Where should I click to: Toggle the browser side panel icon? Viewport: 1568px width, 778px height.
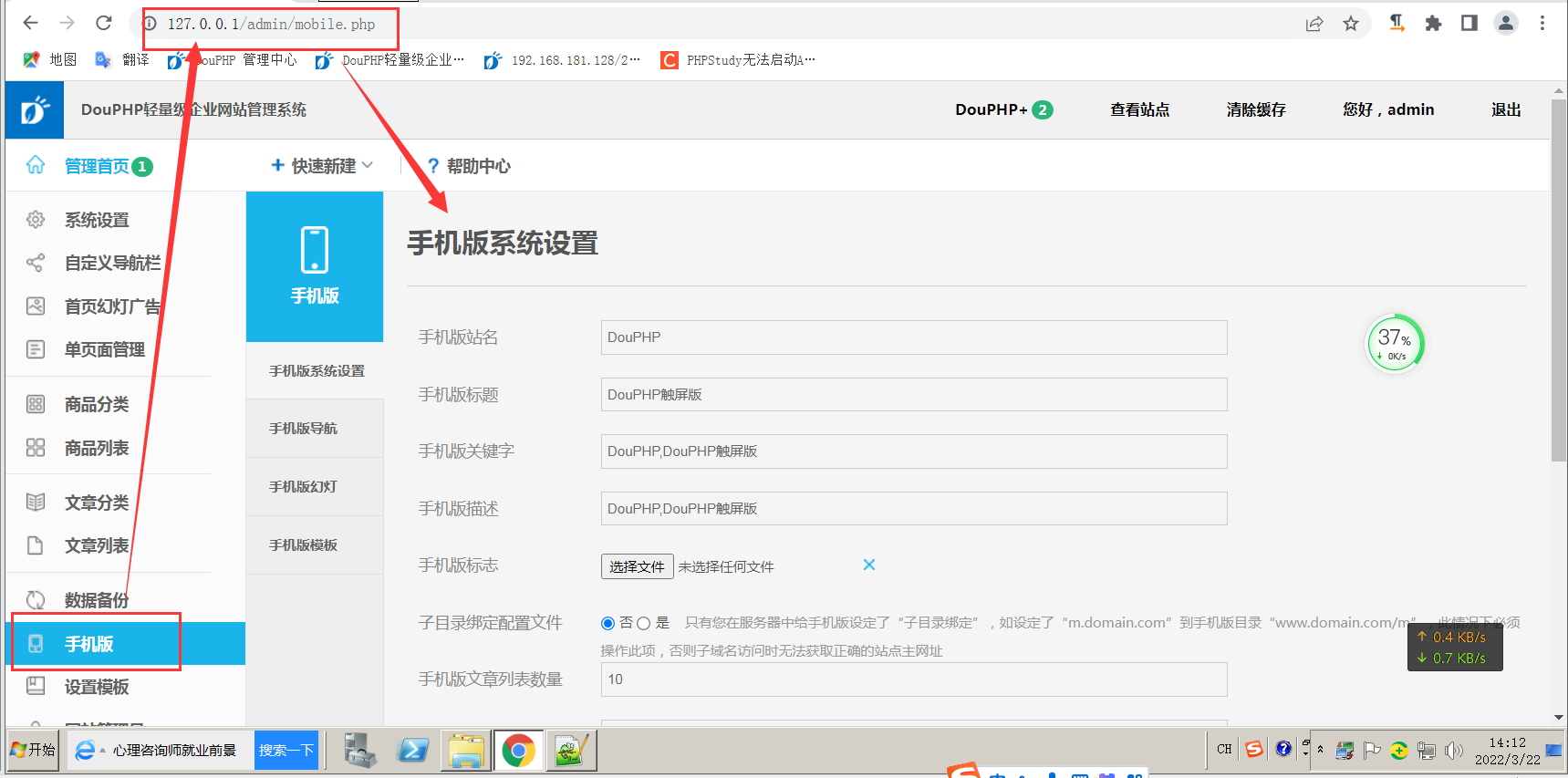1469,24
